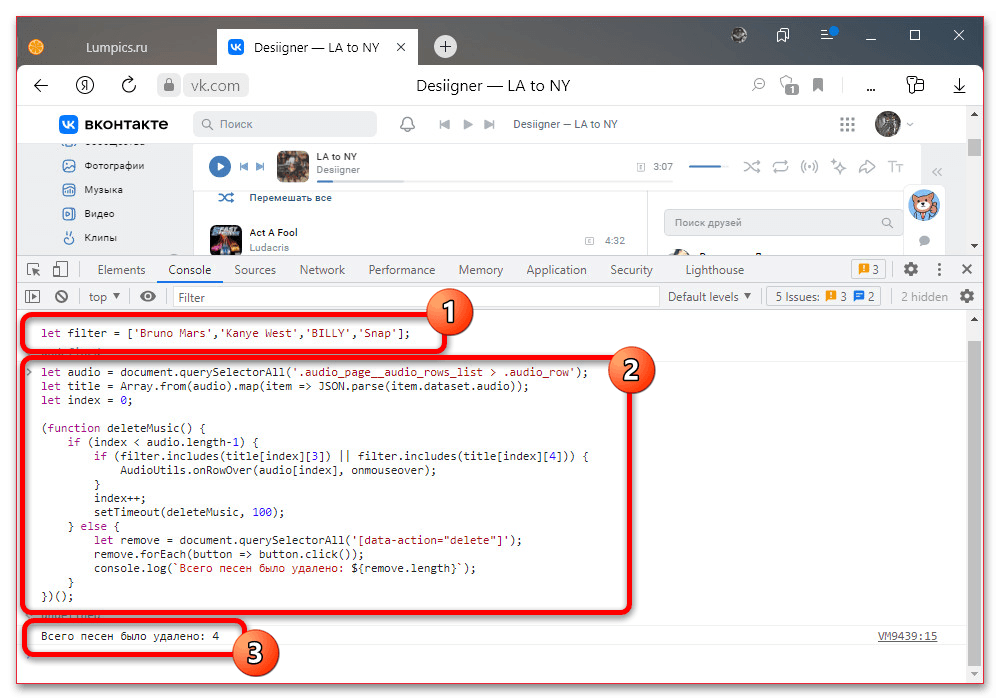The width and height of the screenshot is (1000, 700).
Task: Open the Lighthouse DevTools tab
Action: [714, 270]
